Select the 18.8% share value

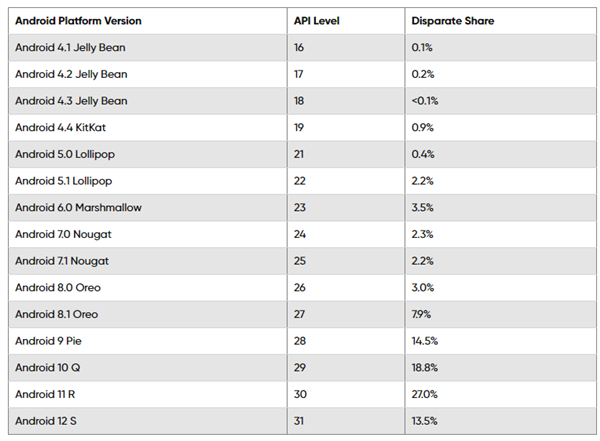pyautogui.click(x=424, y=368)
